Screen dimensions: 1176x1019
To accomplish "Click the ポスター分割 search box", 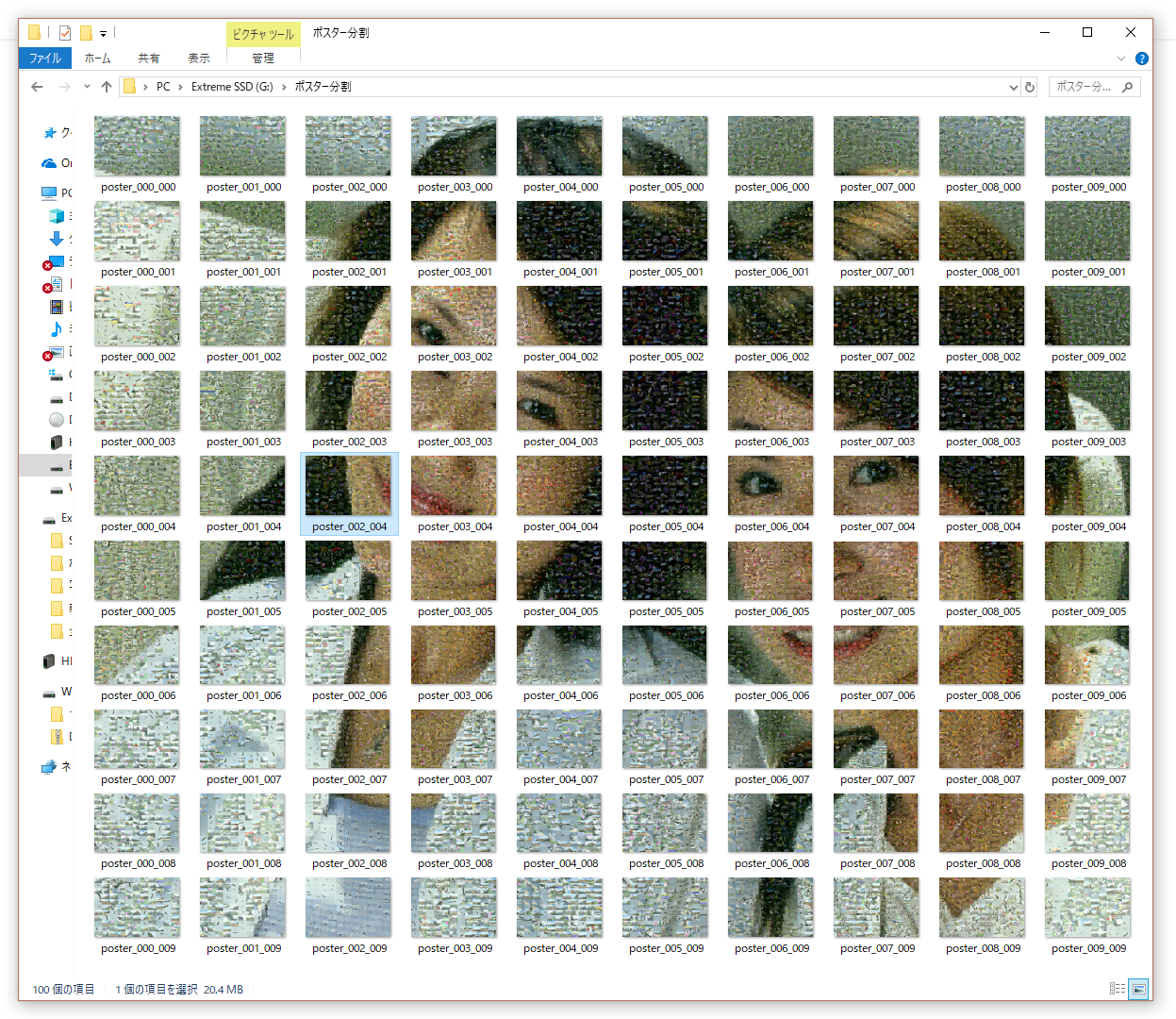I will pos(1094,87).
